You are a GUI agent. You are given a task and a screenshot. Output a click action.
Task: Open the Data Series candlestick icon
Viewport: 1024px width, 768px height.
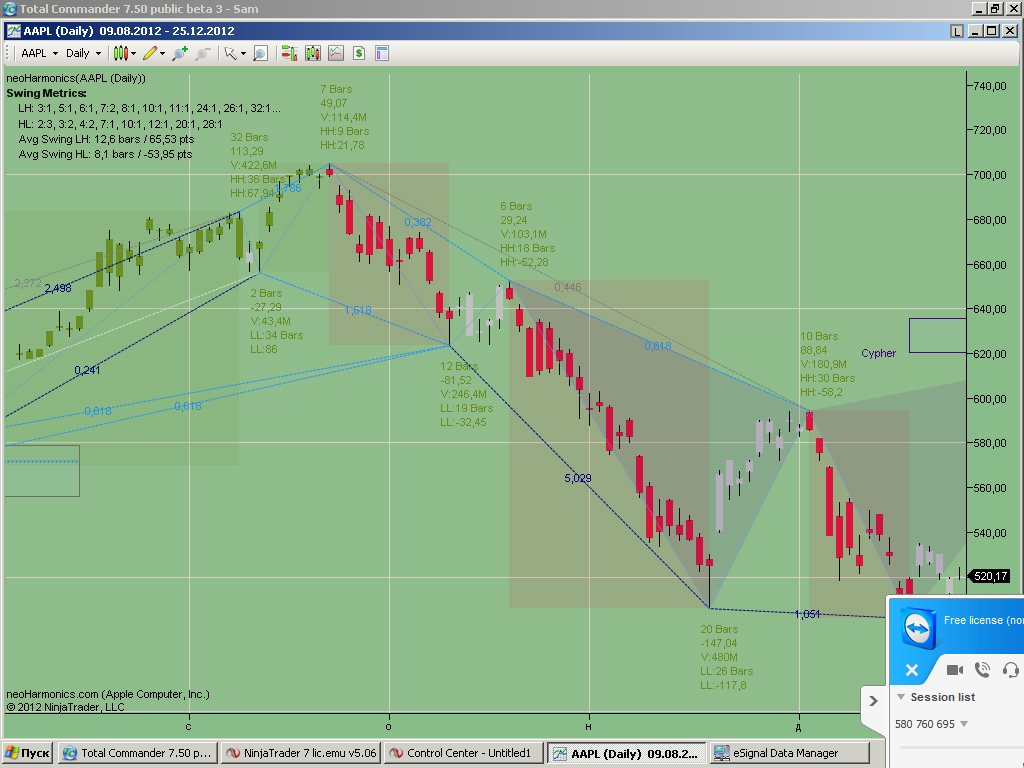(312, 53)
